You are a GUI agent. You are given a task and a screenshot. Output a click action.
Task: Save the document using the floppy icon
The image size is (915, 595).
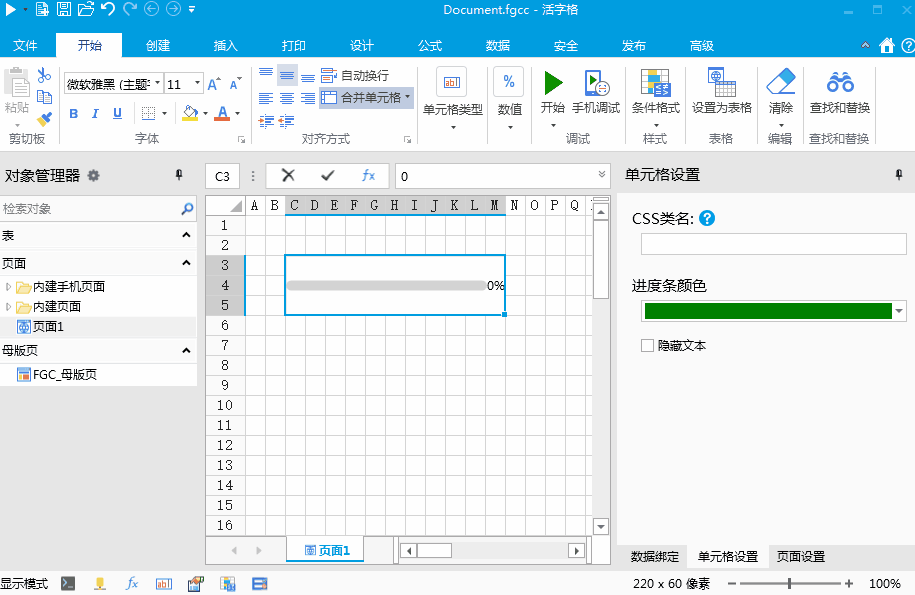(64, 9)
